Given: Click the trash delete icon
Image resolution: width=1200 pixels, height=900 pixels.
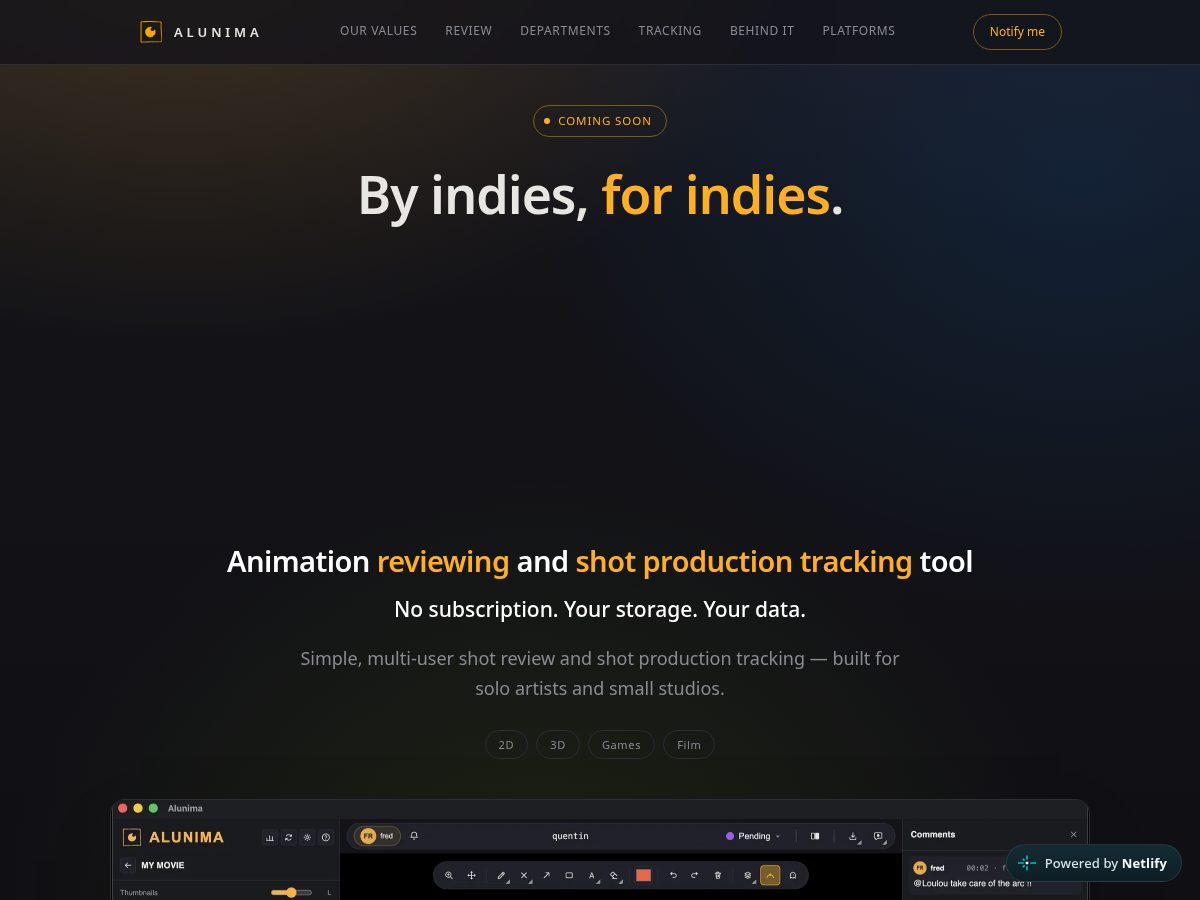Looking at the screenshot, I should (x=717, y=875).
